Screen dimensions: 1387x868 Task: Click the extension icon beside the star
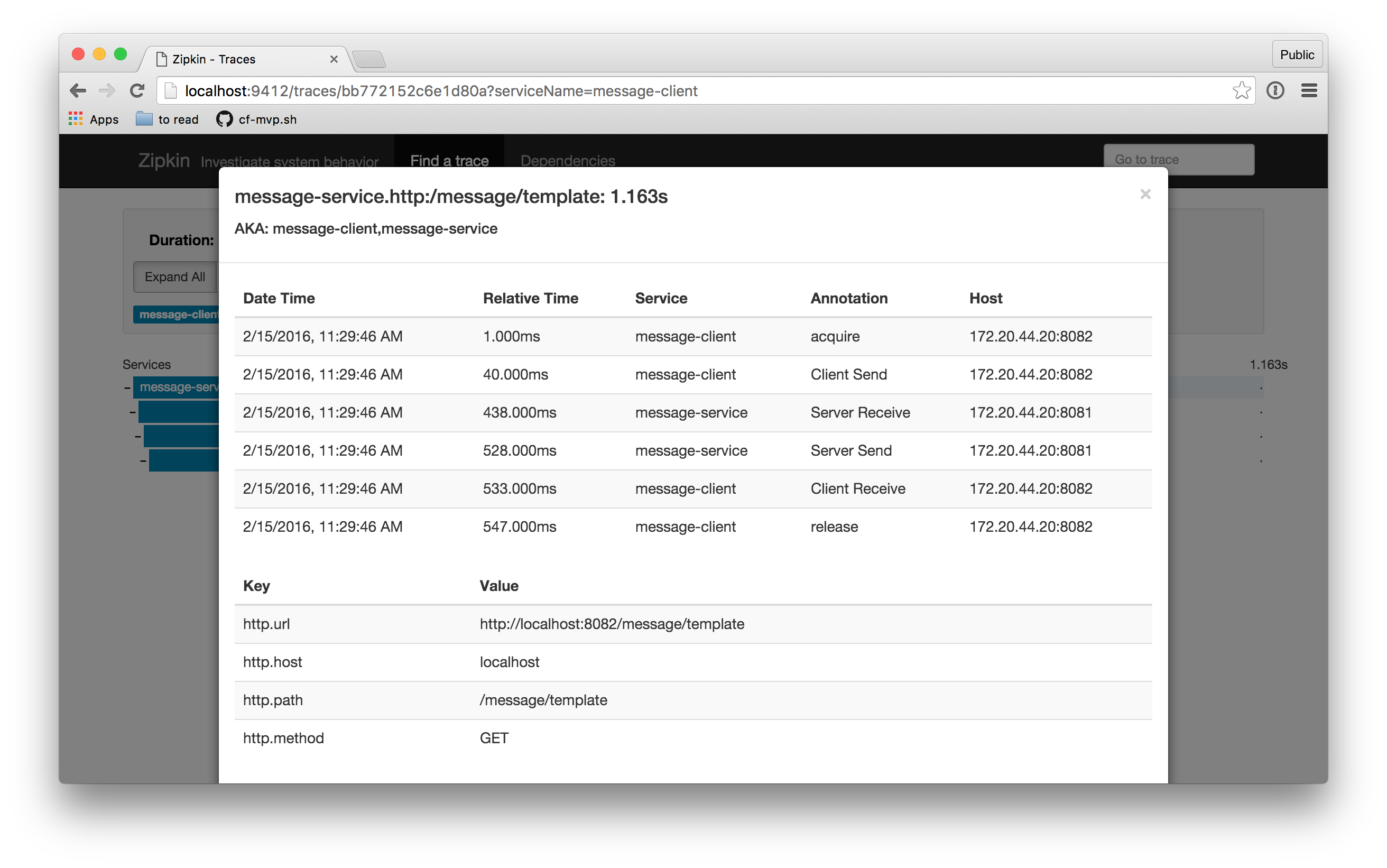pos(1274,91)
